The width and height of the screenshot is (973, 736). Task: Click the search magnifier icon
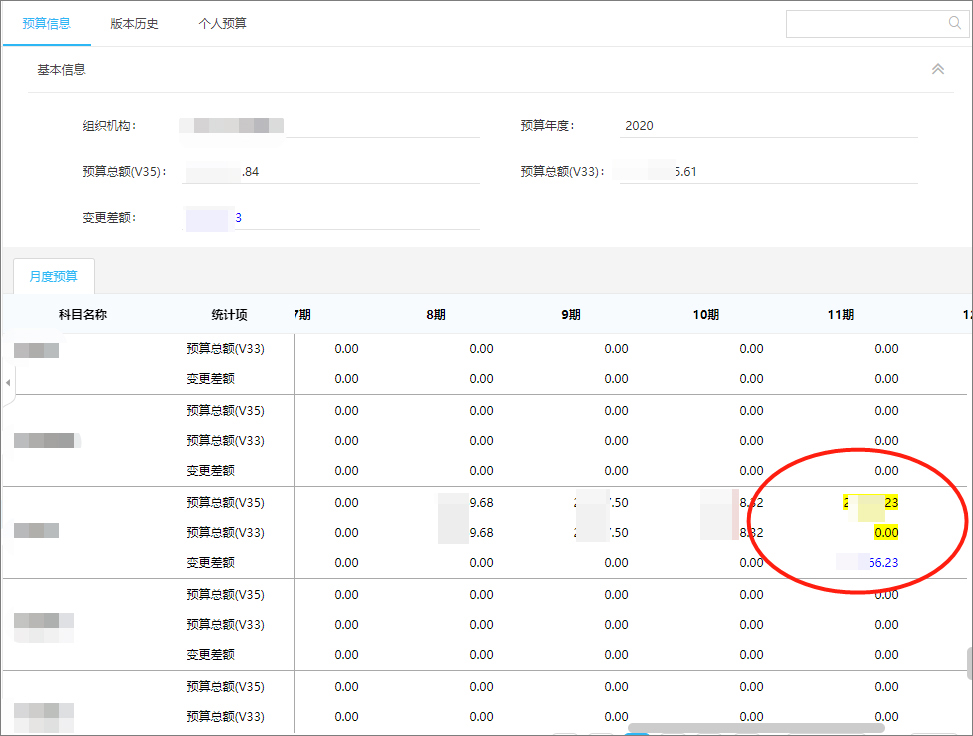[x=954, y=22]
